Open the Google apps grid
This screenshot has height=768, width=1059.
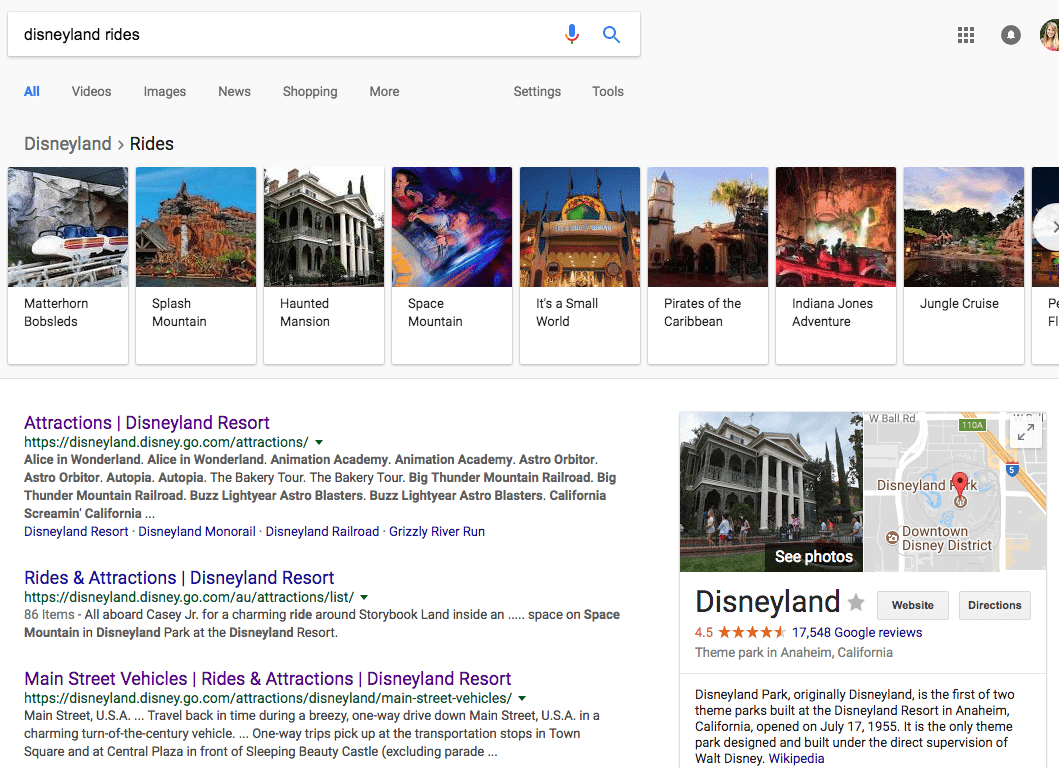coord(965,34)
